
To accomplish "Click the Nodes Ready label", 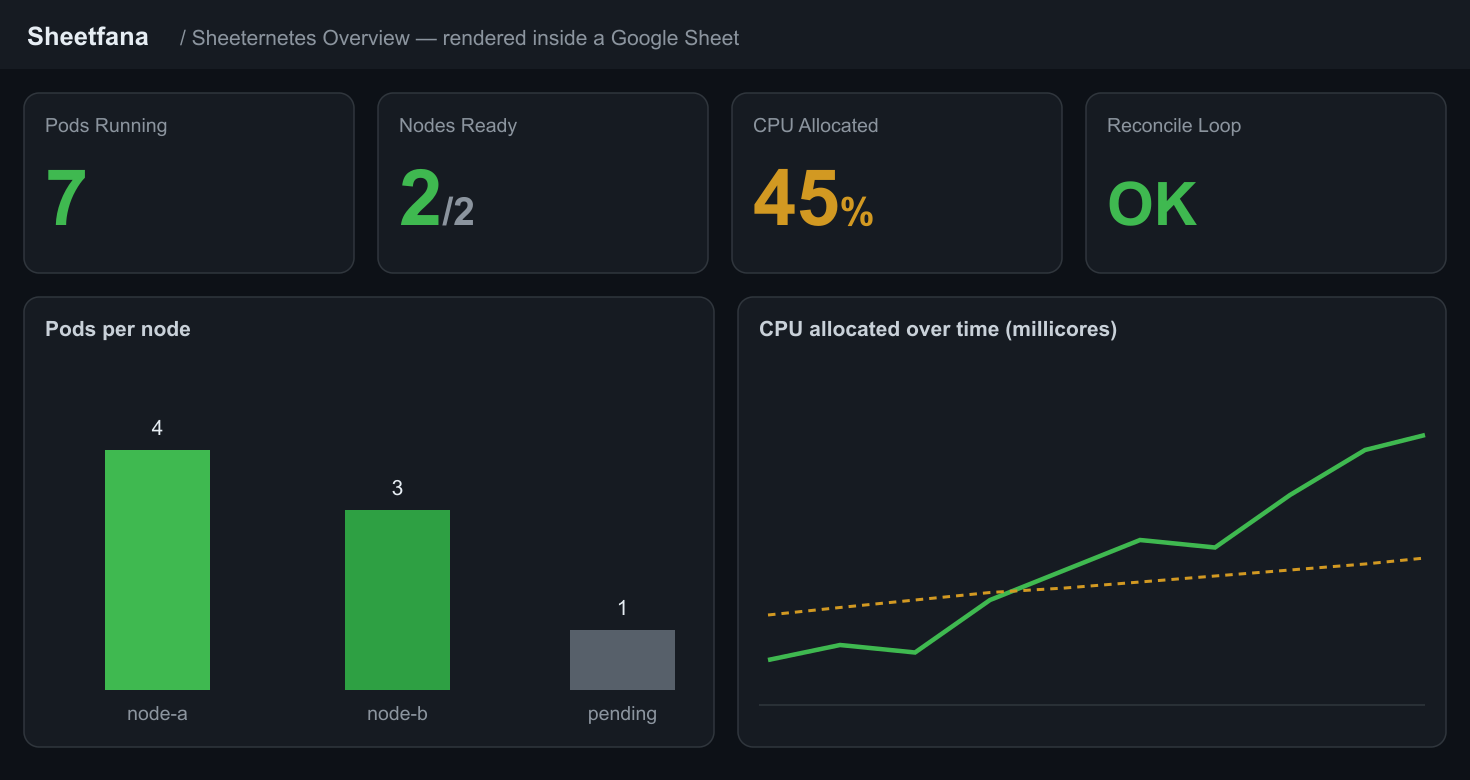I will 458,125.
